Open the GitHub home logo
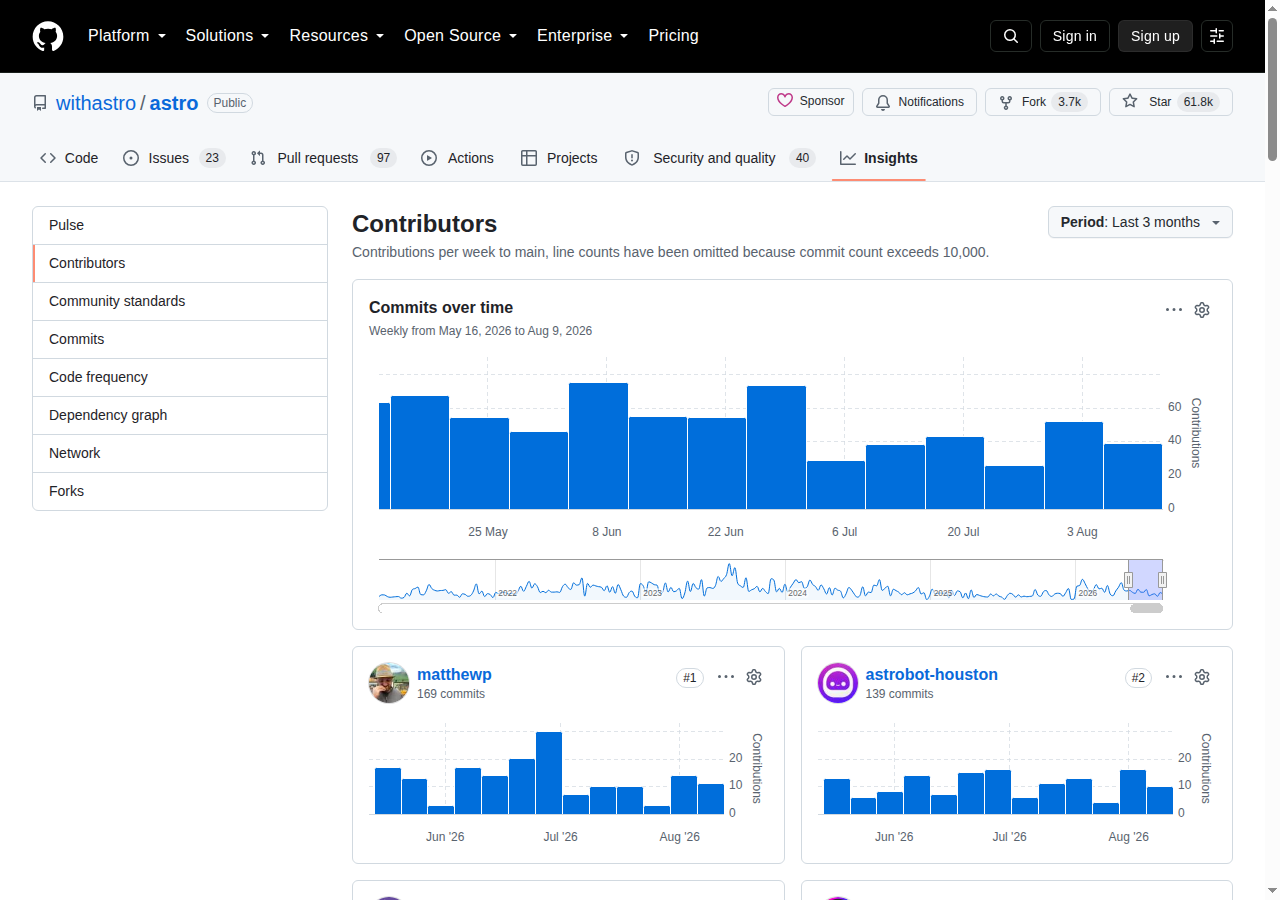This screenshot has height=900, width=1280. coord(48,36)
